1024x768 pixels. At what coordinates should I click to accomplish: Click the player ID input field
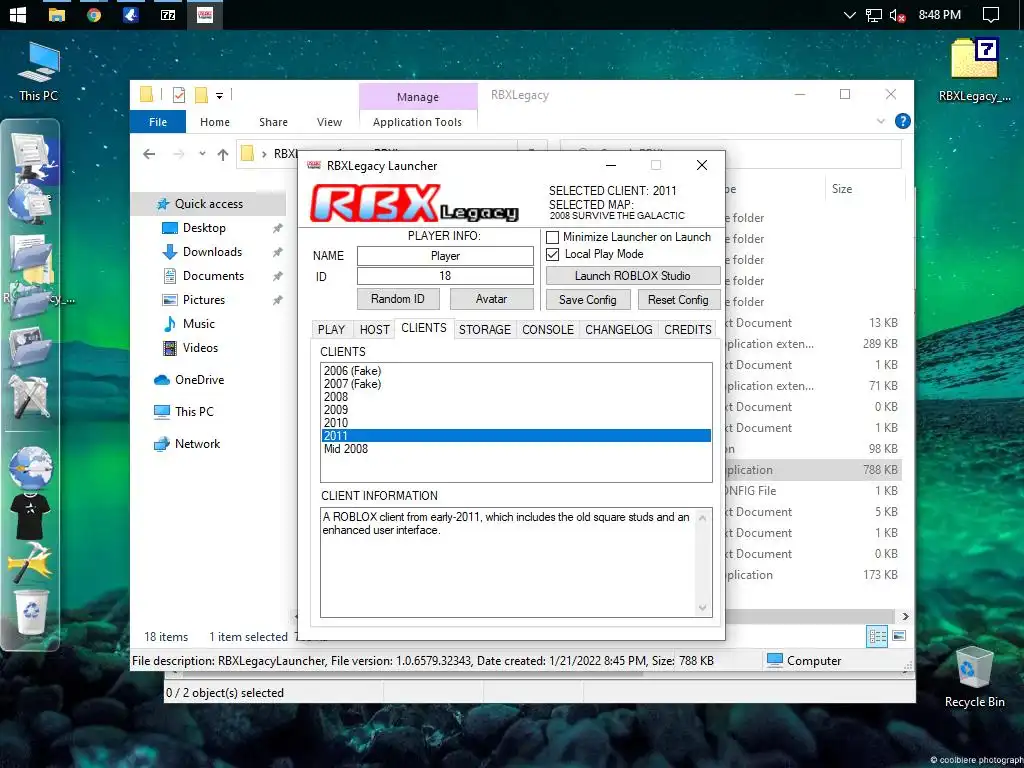click(445, 276)
